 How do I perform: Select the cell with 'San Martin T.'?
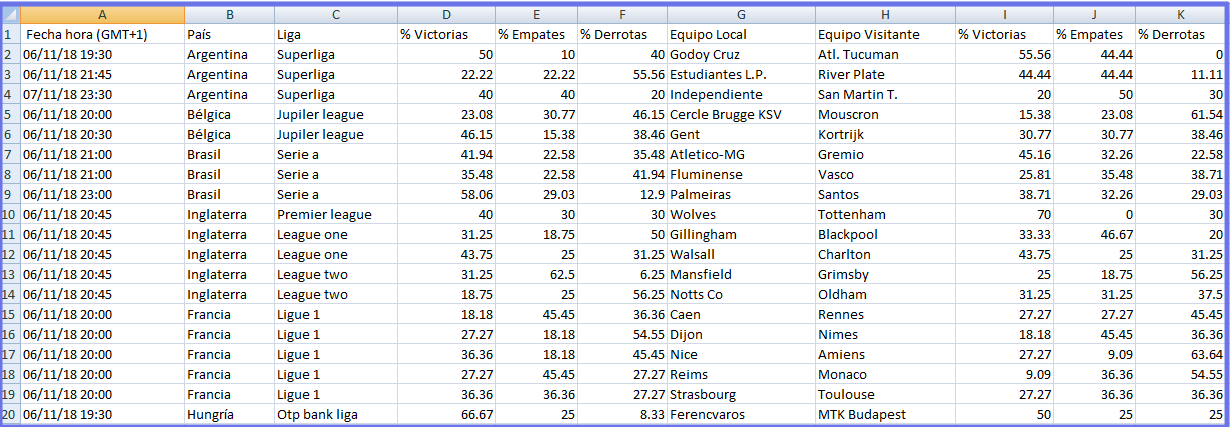(885, 94)
